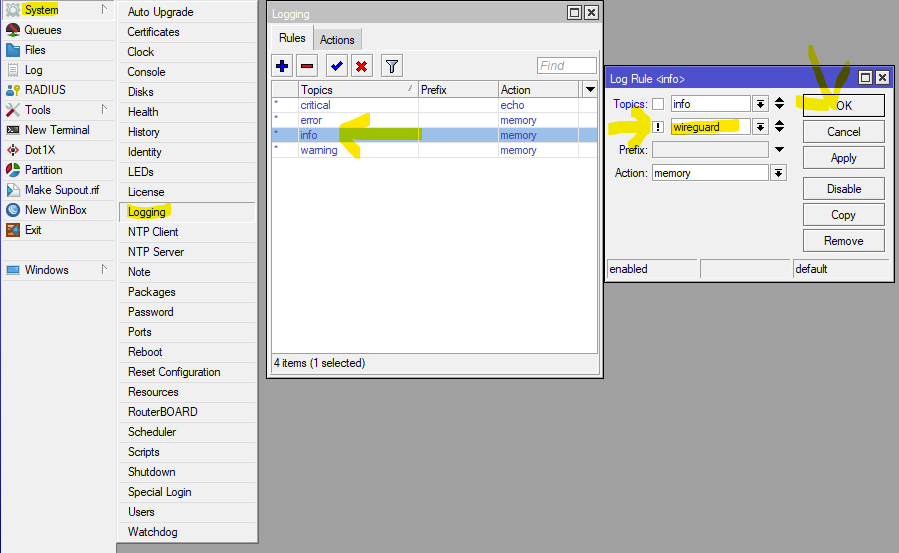Confirm the log rule with OK

click(843, 105)
